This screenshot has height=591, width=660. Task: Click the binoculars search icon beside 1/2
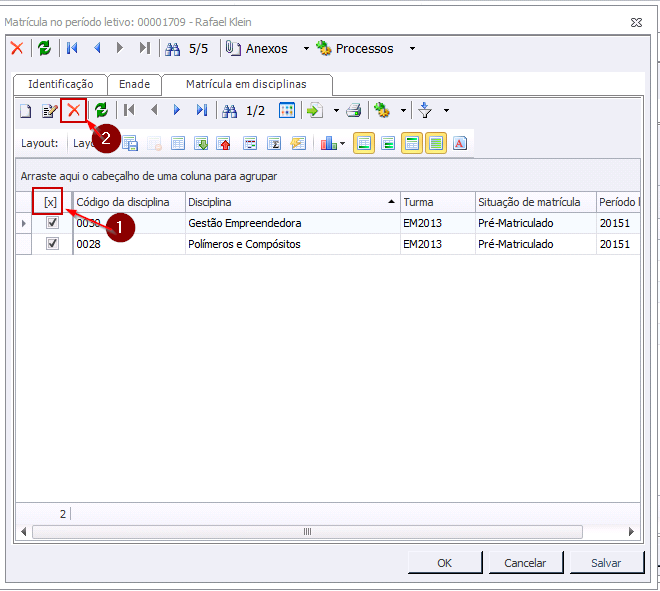coord(229,111)
